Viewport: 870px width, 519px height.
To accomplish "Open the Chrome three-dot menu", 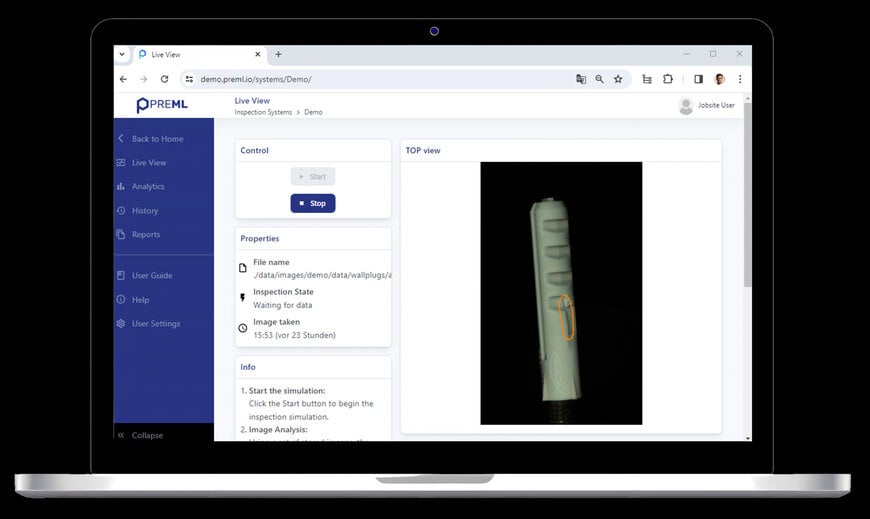I will [x=740, y=79].
